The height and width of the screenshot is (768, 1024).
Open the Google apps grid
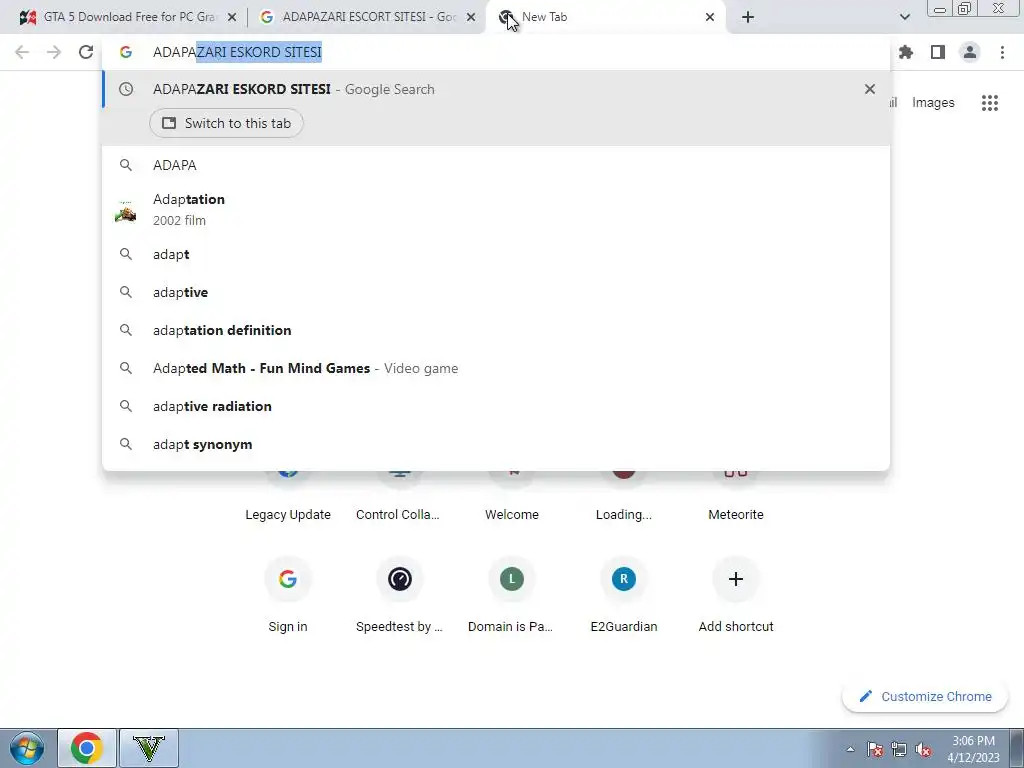(x=990, y=103)
